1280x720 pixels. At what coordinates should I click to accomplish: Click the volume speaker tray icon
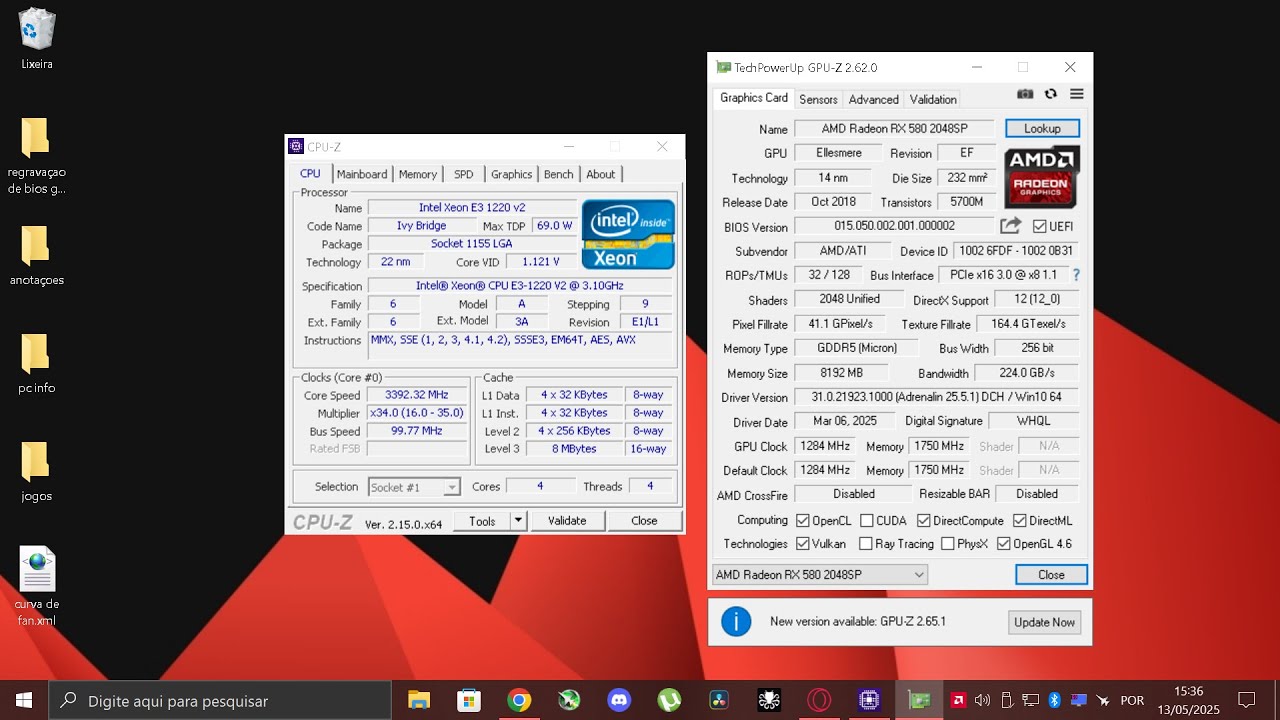(x=982, y=700)
